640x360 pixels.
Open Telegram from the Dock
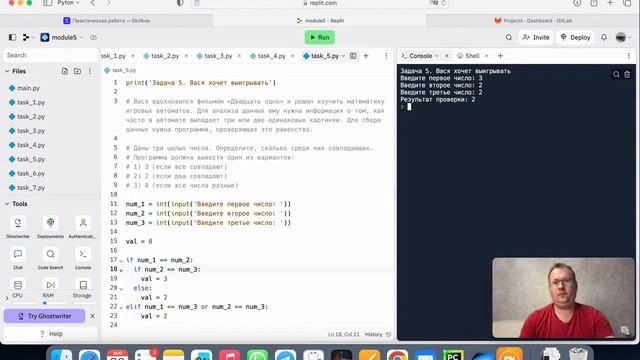point(286,355)
